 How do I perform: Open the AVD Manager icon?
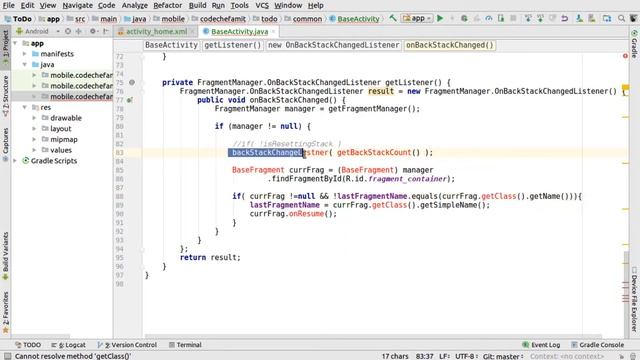point(579,18)
